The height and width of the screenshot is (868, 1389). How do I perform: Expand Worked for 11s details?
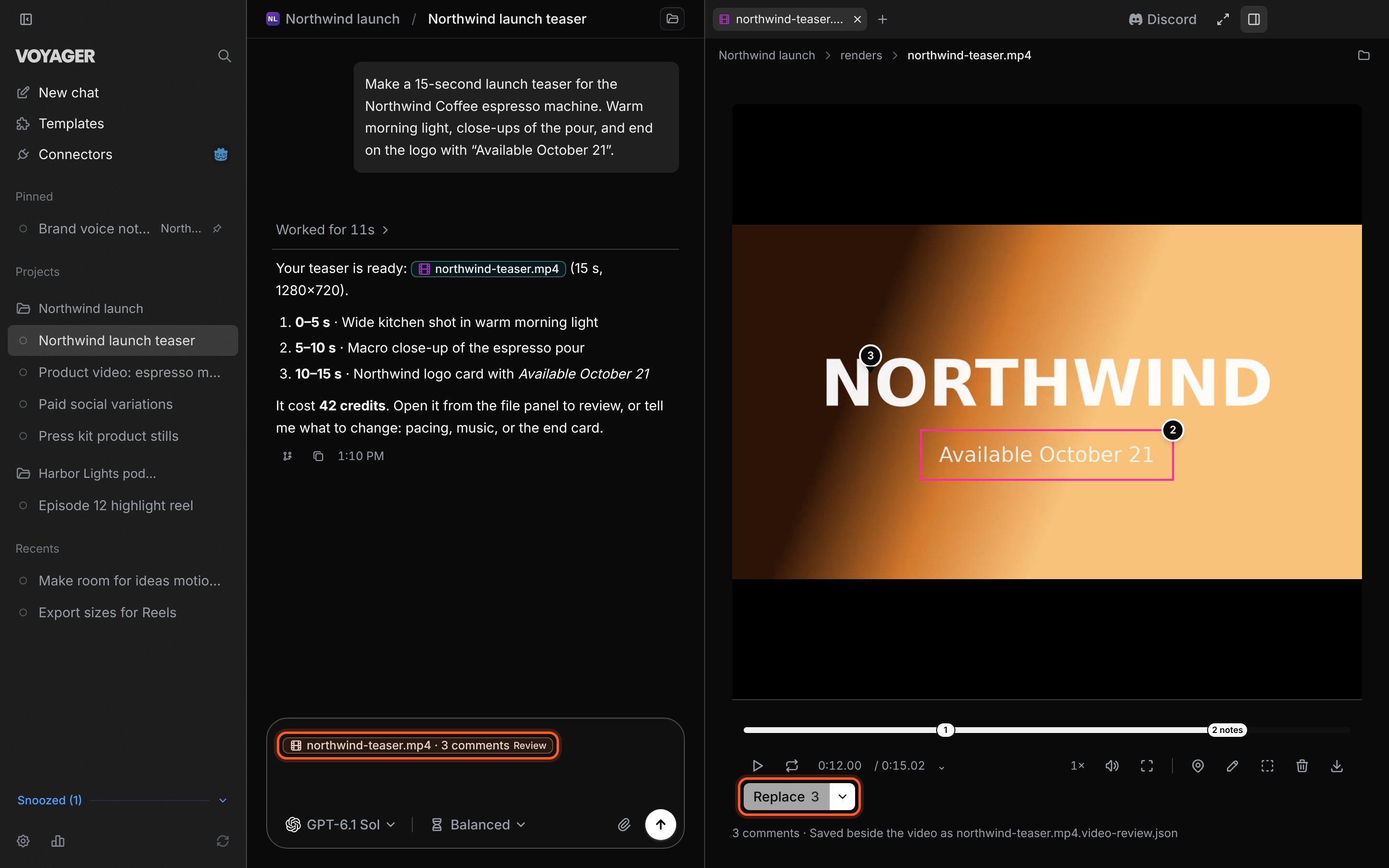point(332,230)
